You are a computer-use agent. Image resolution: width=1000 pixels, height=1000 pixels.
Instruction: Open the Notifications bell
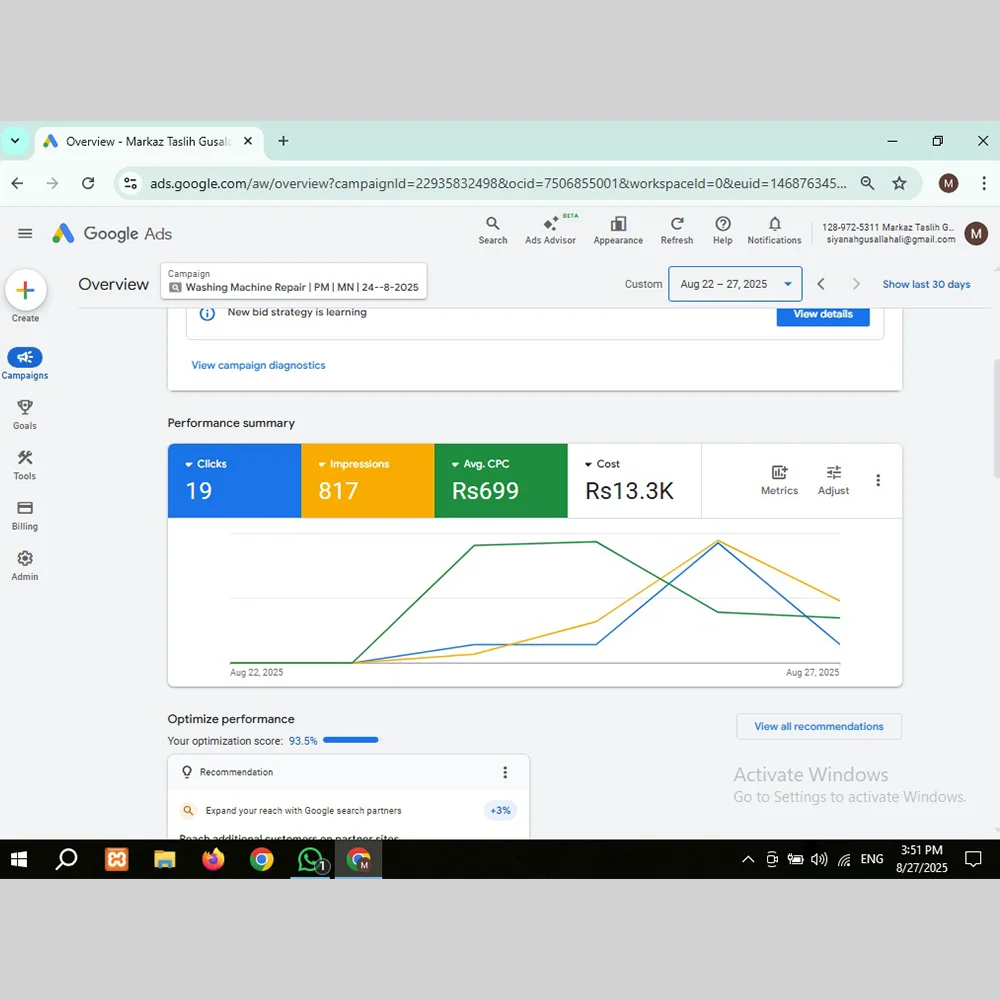(x=774, y=230)
